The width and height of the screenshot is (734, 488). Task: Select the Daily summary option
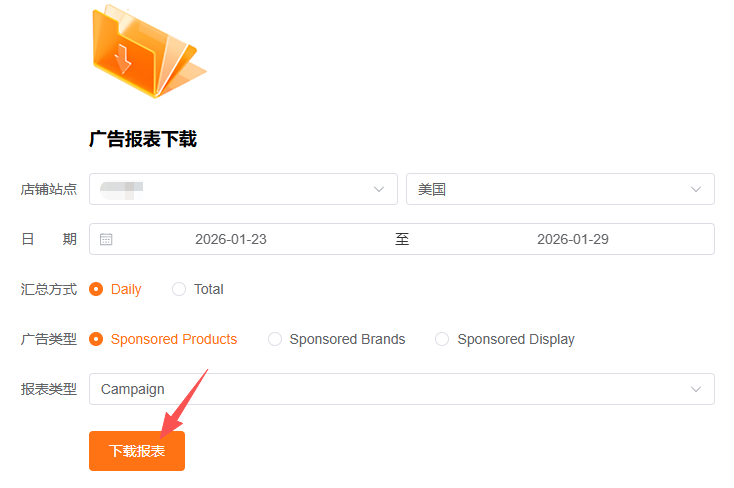[97, 289]
